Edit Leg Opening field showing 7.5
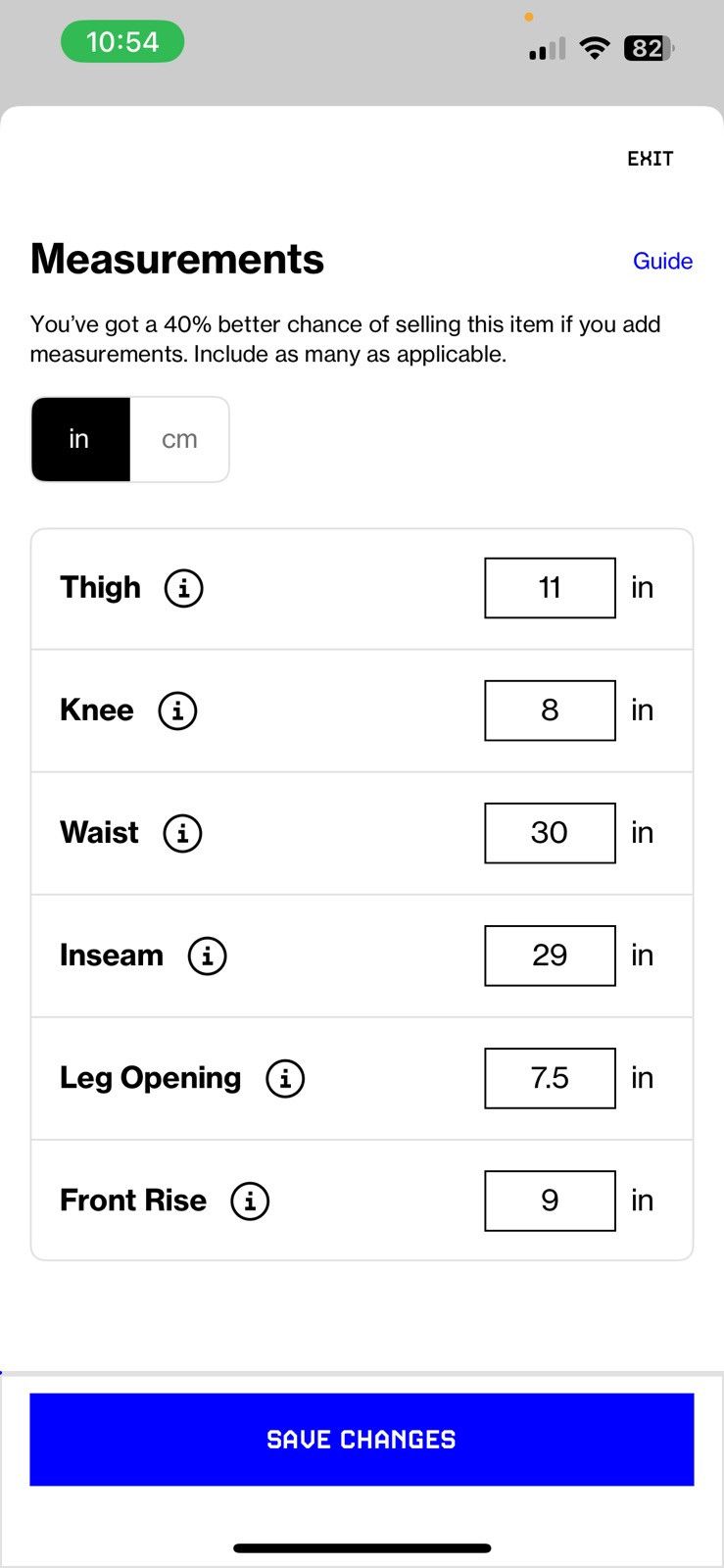This screenshot has height=1568, width=724. [550, 1078]
